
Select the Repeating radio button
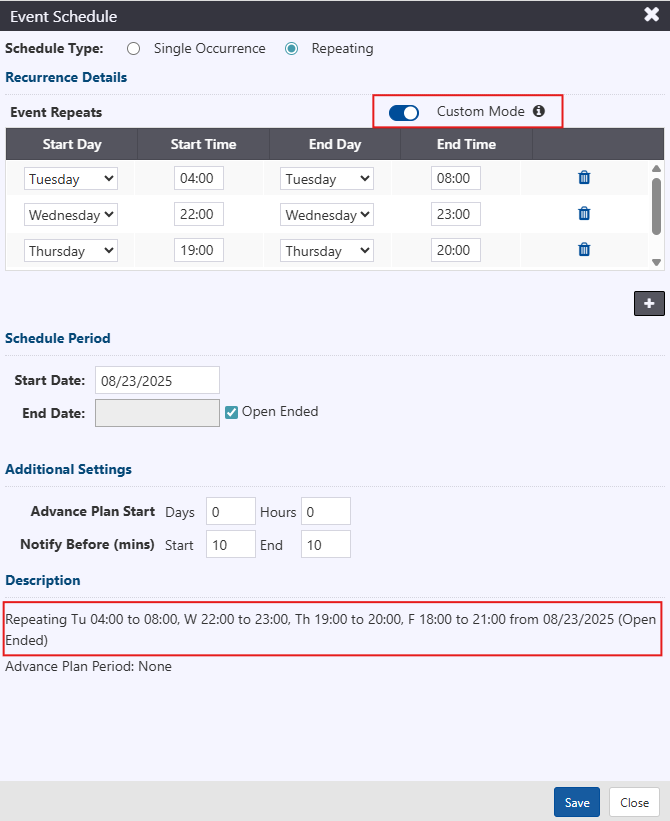(292, 48)
